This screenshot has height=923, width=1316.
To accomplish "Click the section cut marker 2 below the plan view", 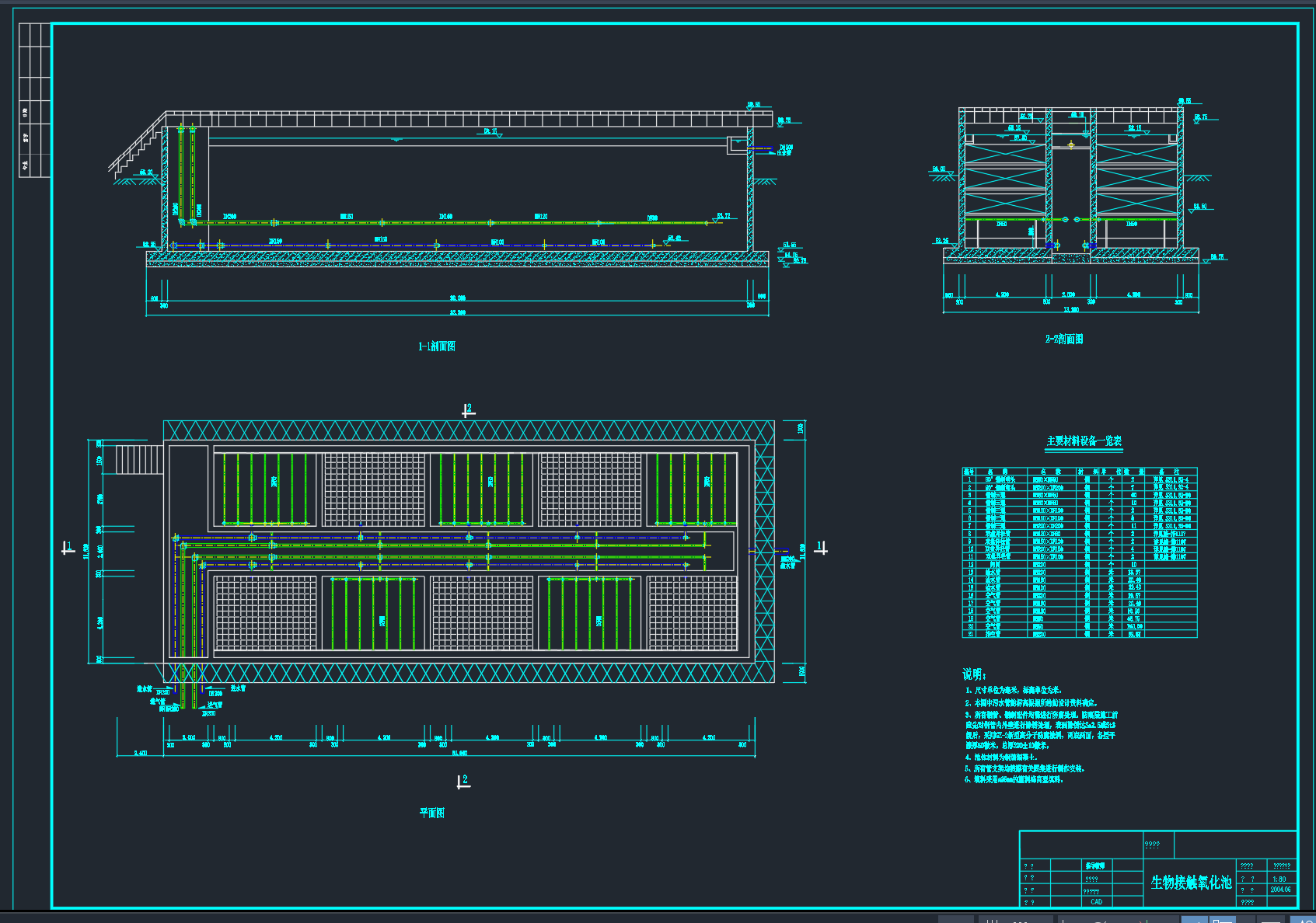I will (464, 782).
